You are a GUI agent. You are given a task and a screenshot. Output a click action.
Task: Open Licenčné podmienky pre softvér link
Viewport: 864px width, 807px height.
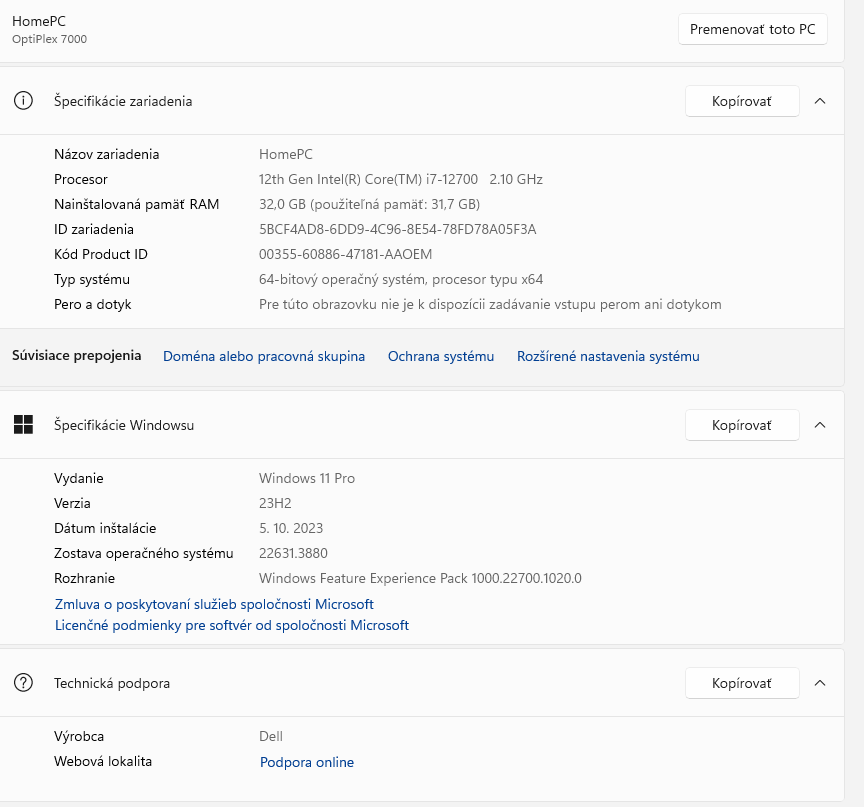click(x=231, y=625)
